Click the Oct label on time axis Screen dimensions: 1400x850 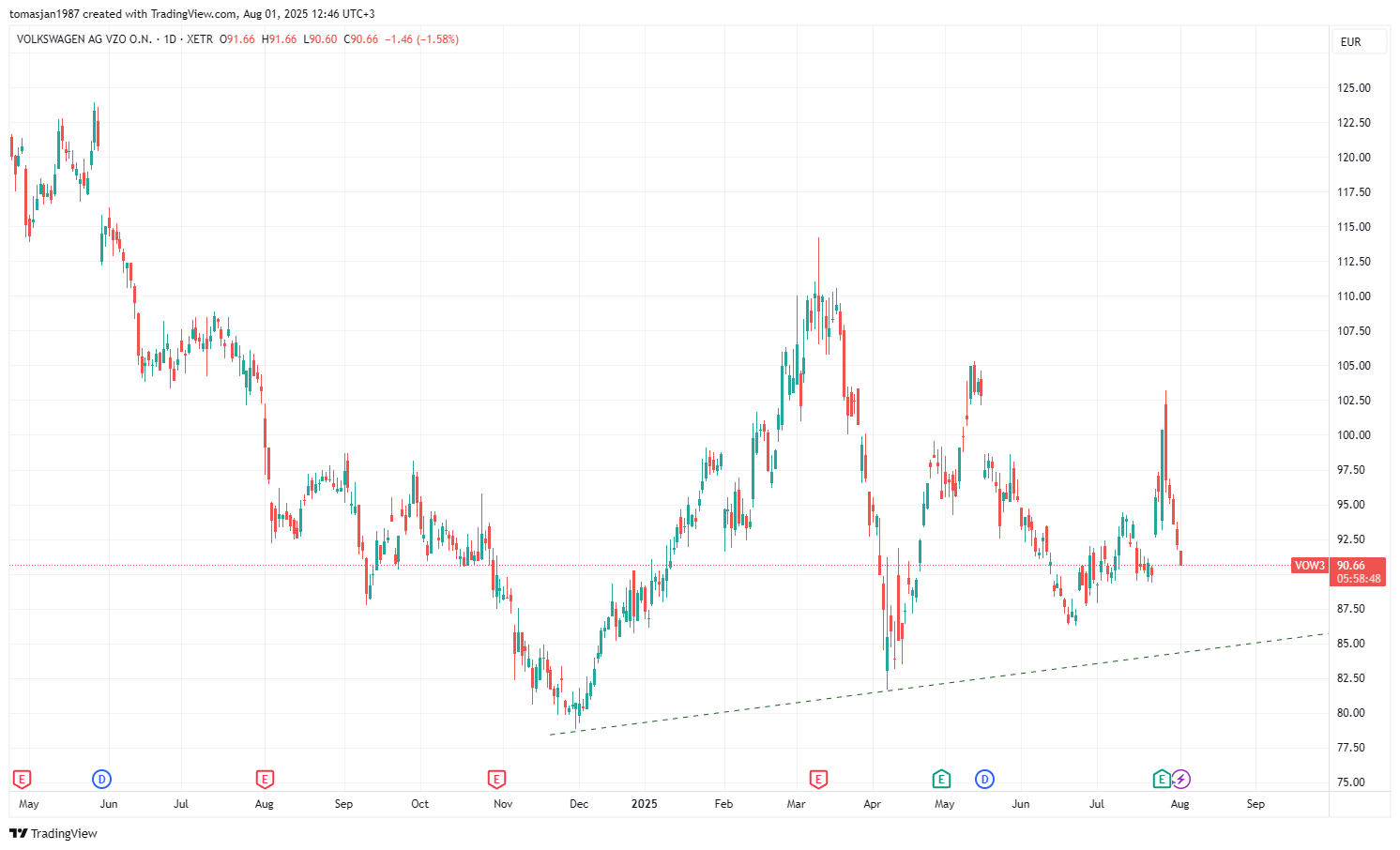point(420,804)
